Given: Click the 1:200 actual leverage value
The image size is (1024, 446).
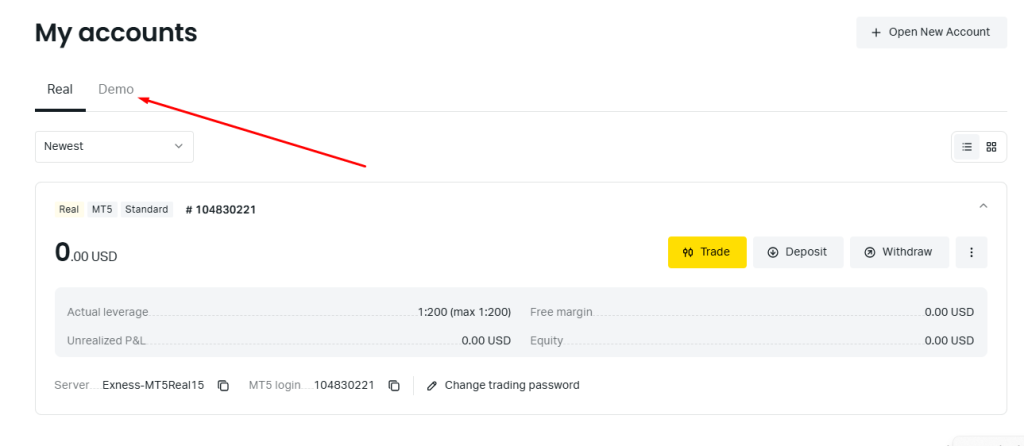Looking at the screenshot, I should [464, 312].
